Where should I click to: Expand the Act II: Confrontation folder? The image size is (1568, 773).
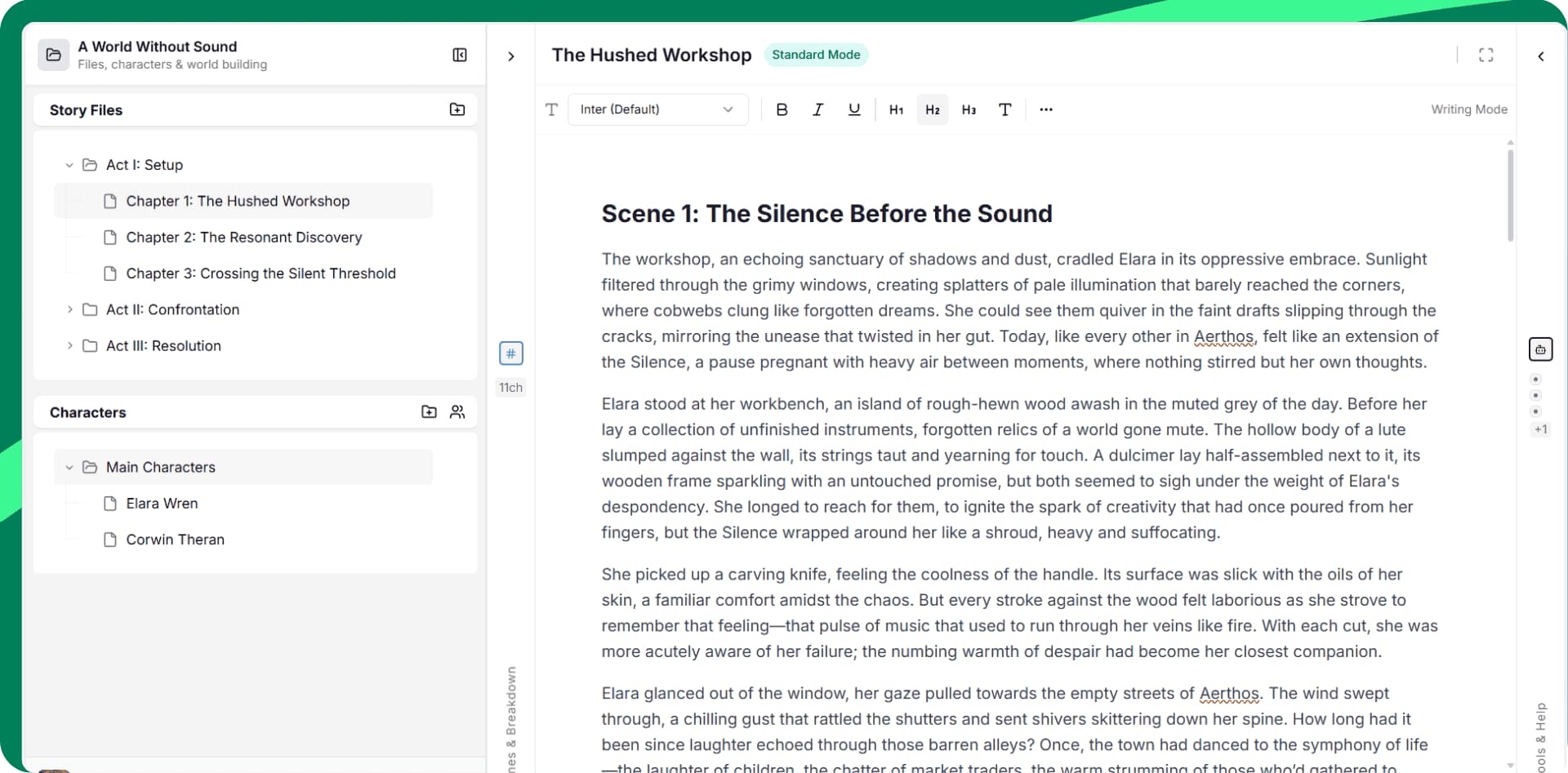coord(69,309)
